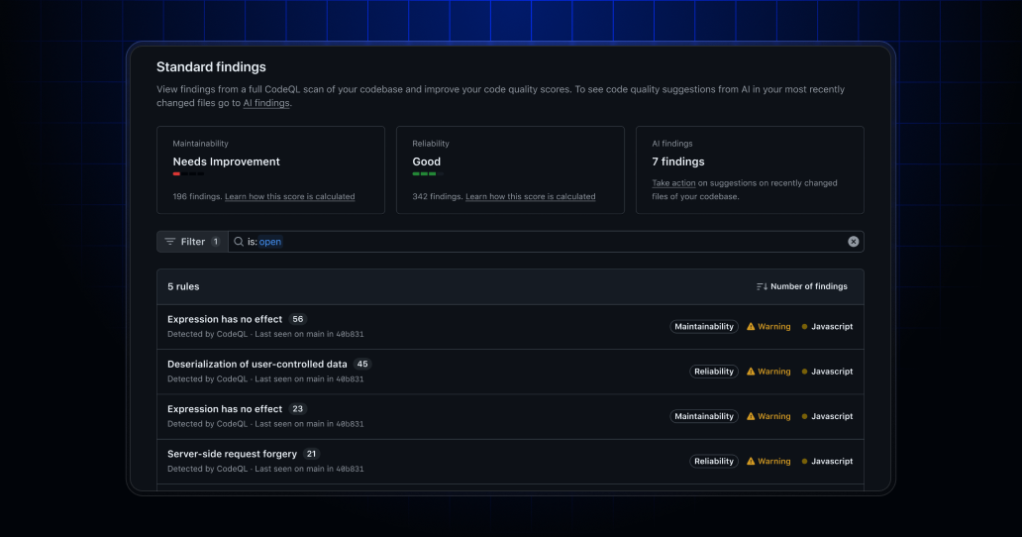Viewport: 1022px width, 537px height.
Task: Open Deserialization of user-controlled data rule
Action: (257, 364)
